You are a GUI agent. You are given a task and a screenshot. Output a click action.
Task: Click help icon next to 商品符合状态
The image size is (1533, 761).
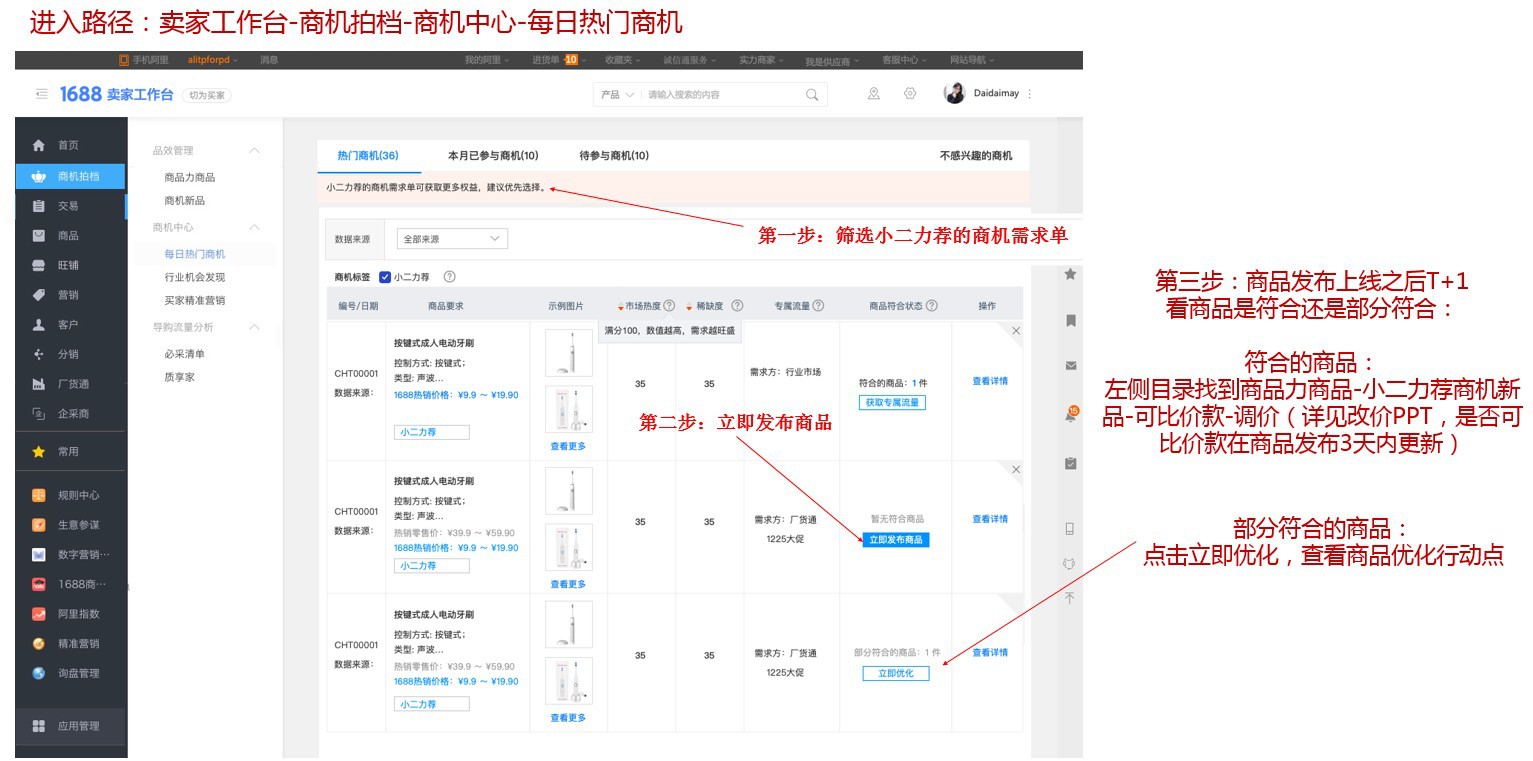tap(932, 306)
